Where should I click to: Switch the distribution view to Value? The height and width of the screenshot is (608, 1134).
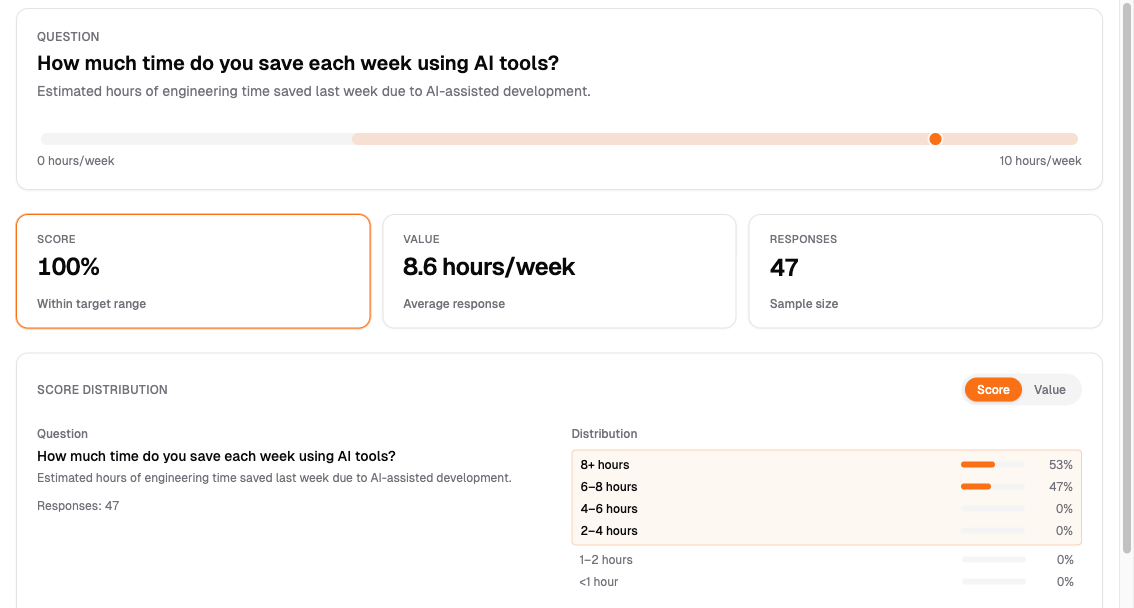1050,389
